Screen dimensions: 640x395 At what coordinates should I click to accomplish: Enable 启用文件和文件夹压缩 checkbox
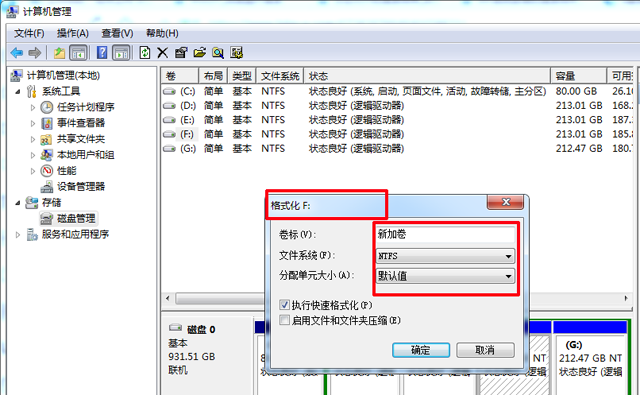click(284, 320)
